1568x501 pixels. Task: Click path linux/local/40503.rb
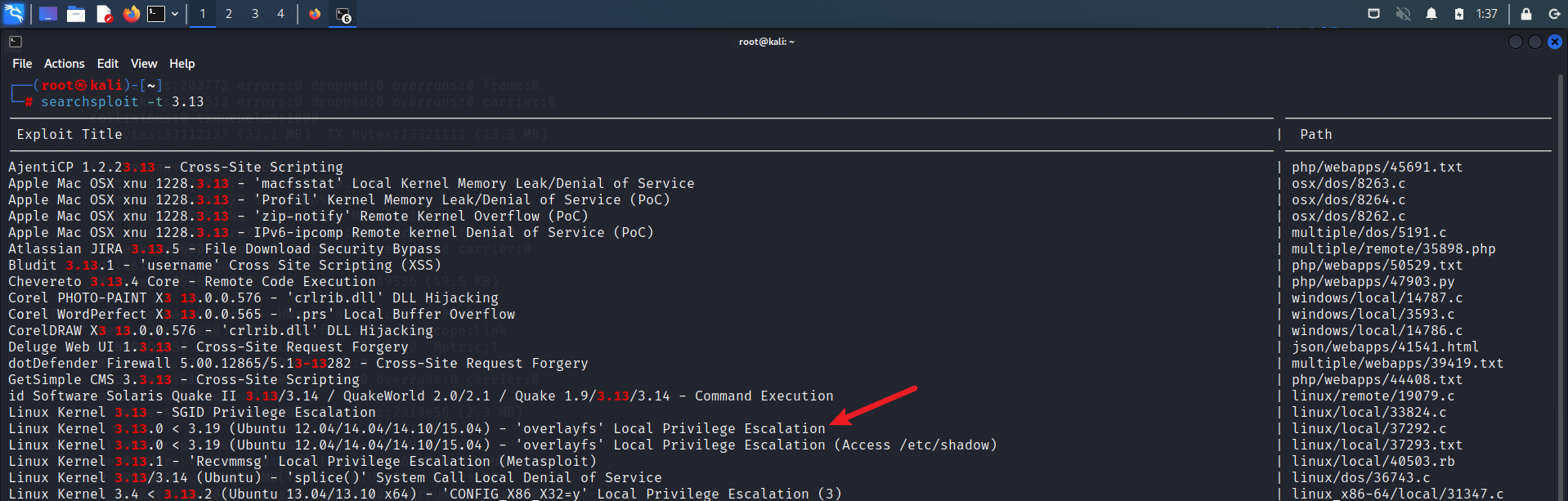pyautogui.click(x=1373, y=462)
